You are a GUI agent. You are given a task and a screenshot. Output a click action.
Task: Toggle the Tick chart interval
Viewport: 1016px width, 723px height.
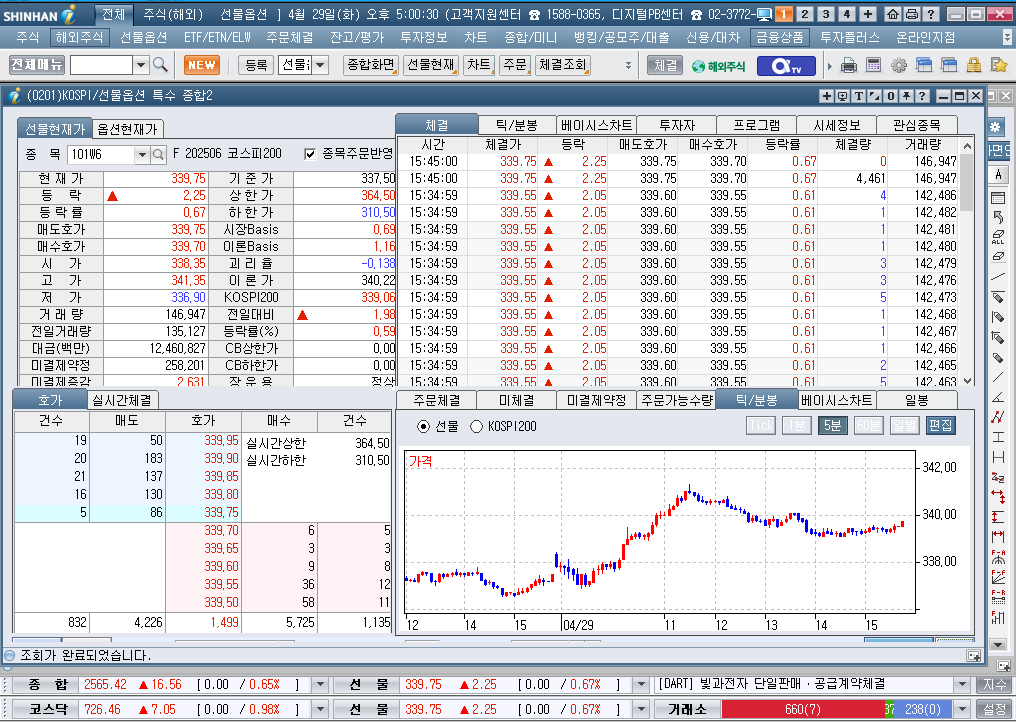pyautogui.click(x=761, y=425)
